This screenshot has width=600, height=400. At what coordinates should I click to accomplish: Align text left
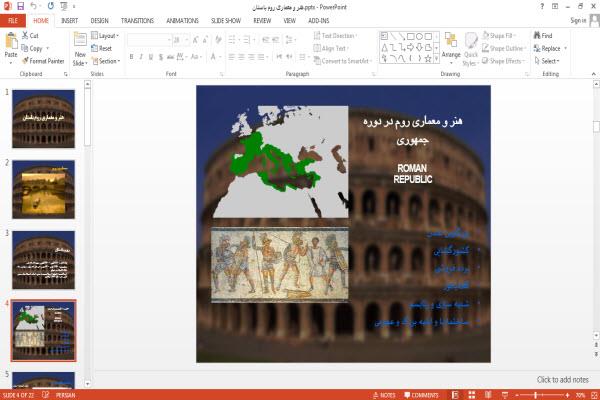232,57
